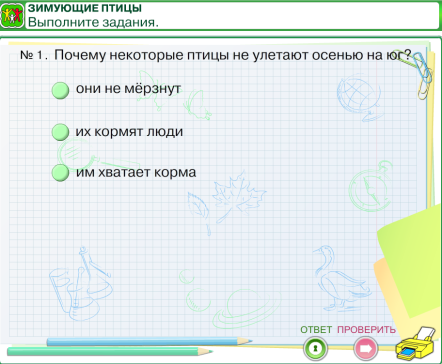
Task: Click the compass sketch
Action: point(371,187)
